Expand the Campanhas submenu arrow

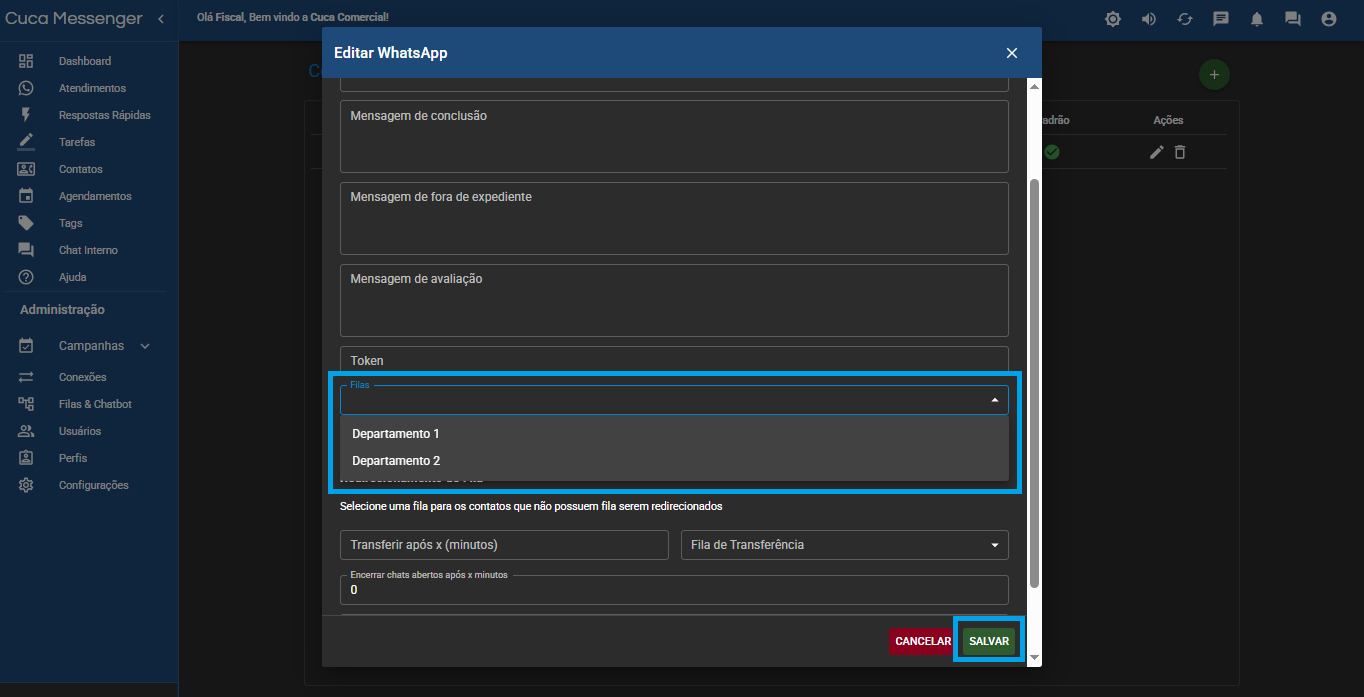click(x=145, y=346)
